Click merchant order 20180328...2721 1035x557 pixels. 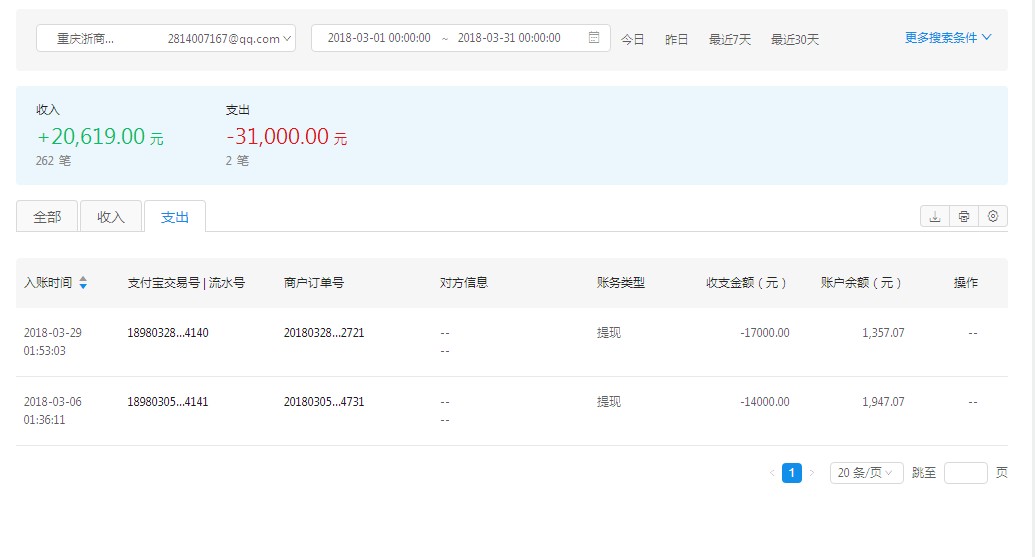(324, 333)
